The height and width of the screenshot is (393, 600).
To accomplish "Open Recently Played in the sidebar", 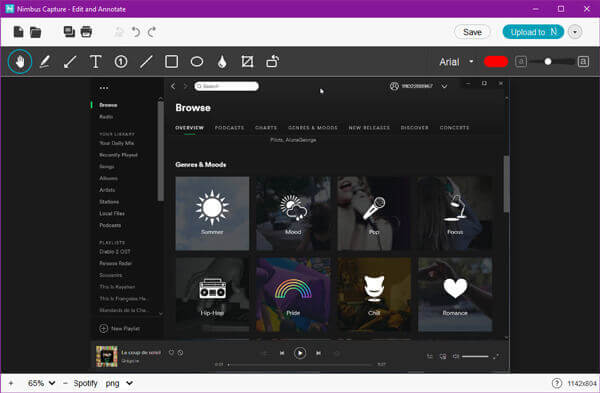I will (x=118, y=155).
